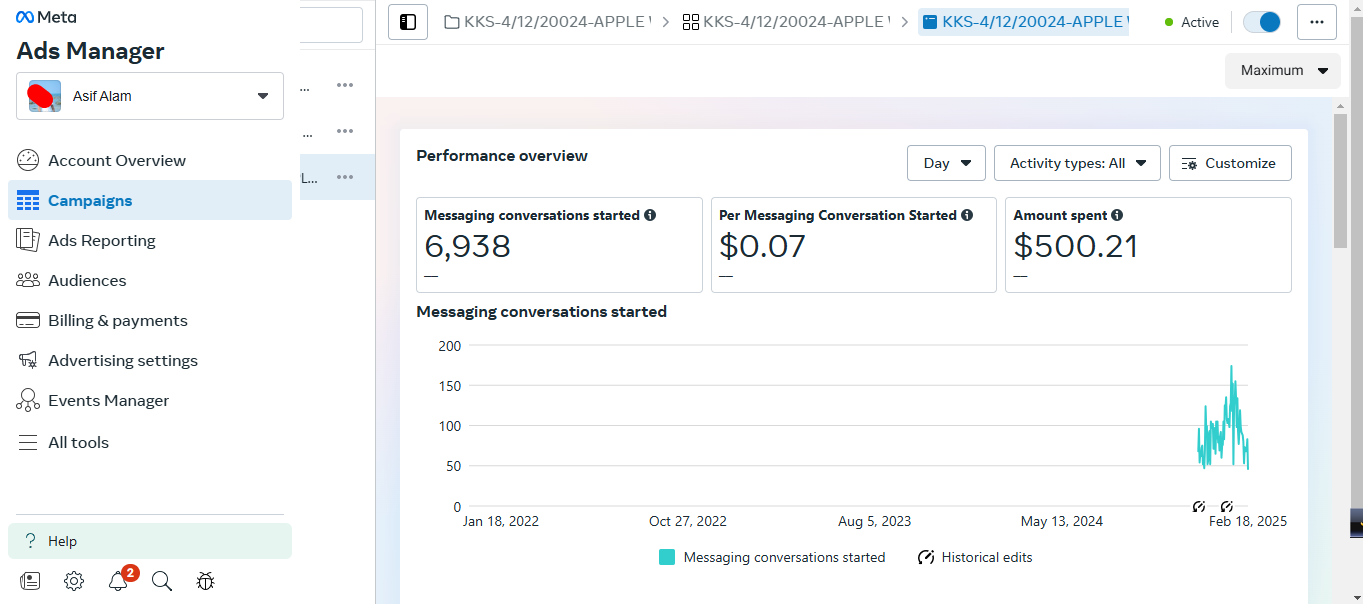Click the vertical scrollbar on the right
Screen dimensions: 1363x604
pos(1341,180)
